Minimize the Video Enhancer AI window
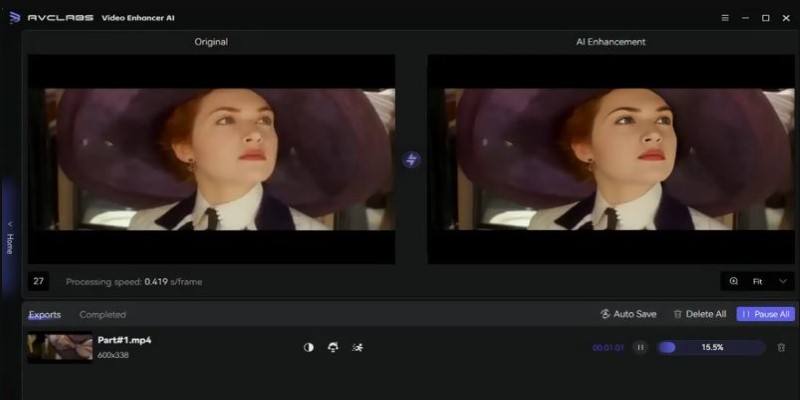 745,18
